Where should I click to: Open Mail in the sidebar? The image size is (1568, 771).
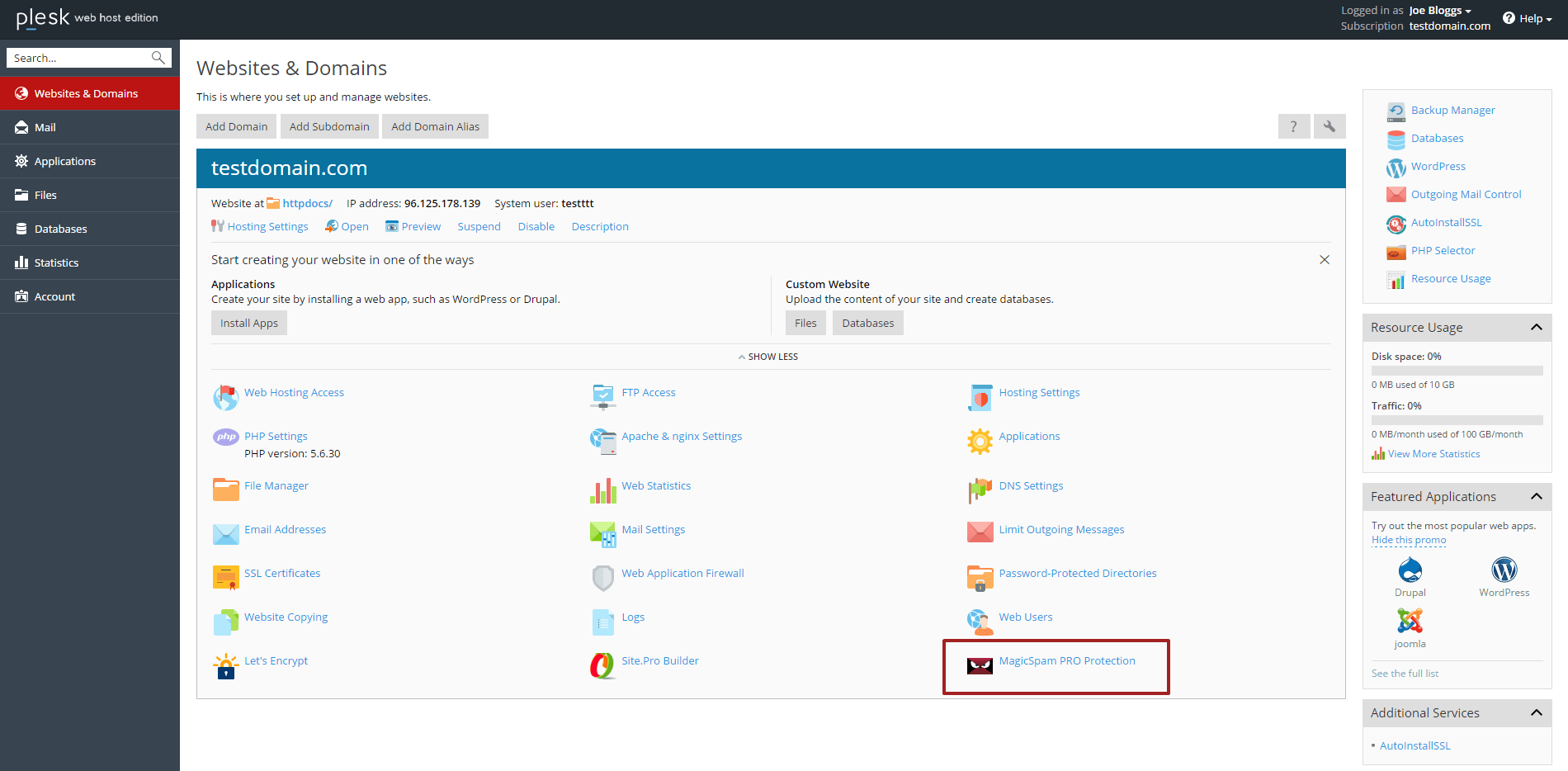[x=90, y=127]
